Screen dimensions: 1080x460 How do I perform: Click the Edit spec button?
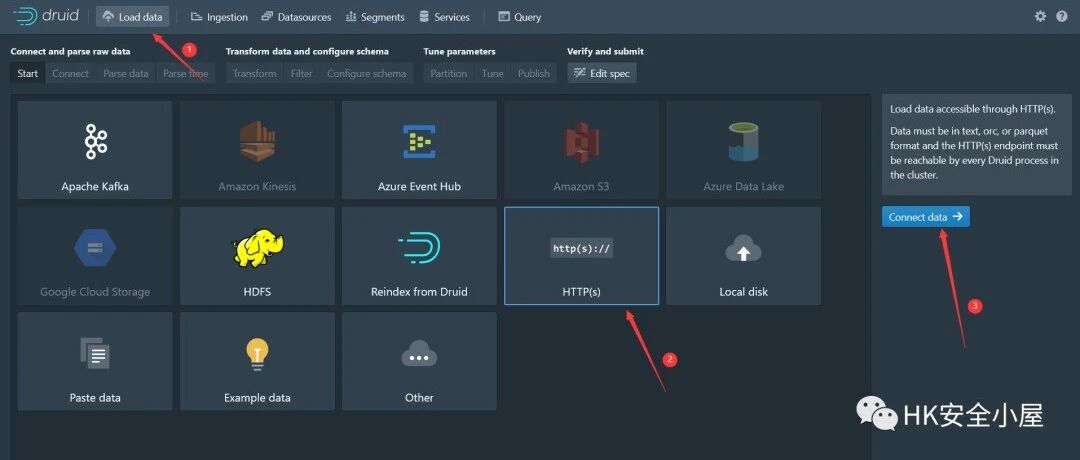click(x=602, y=73)
